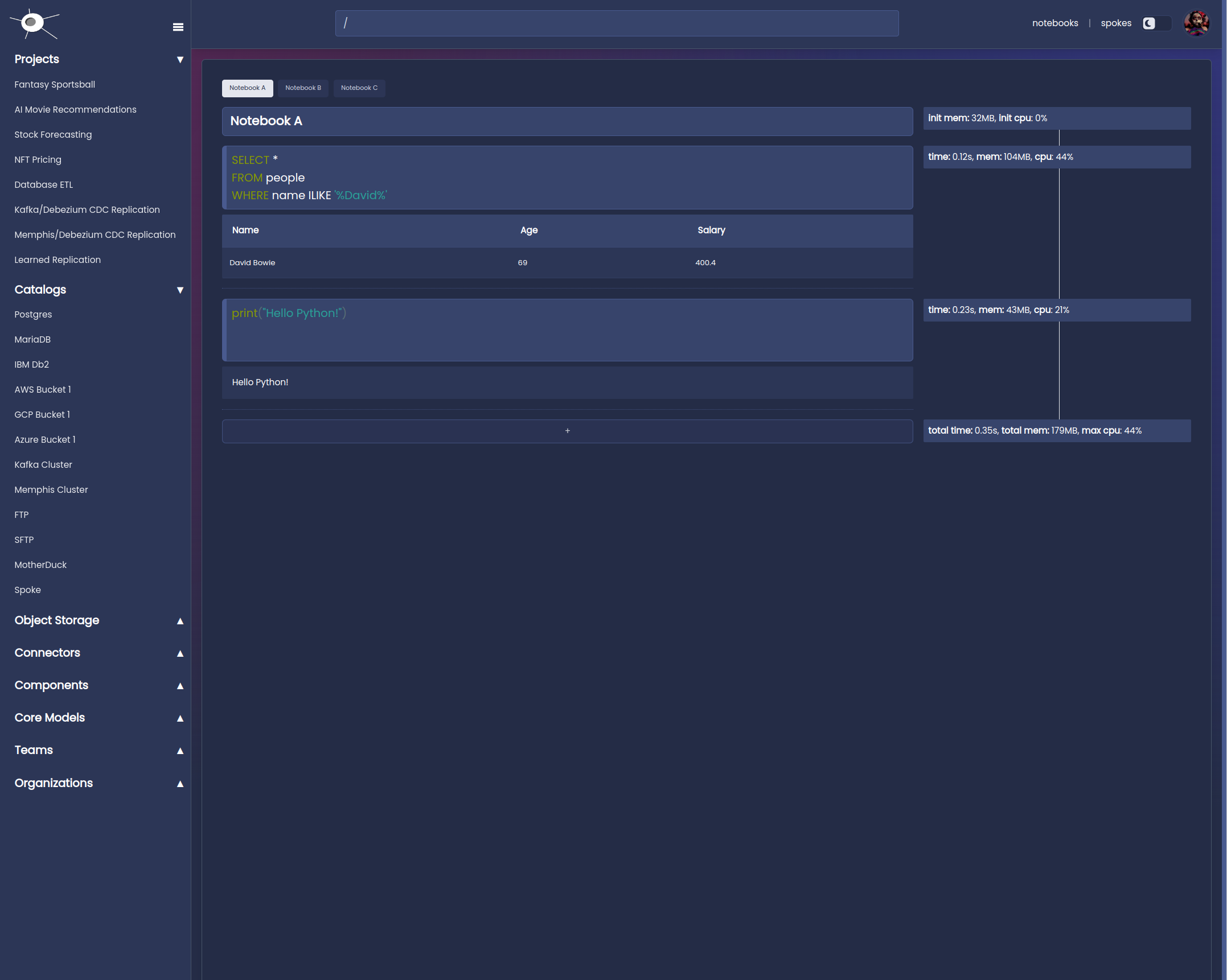This screenshot has height=980, width=1227.
Task: Open the user avatar profile
Action: (1196, 23)
